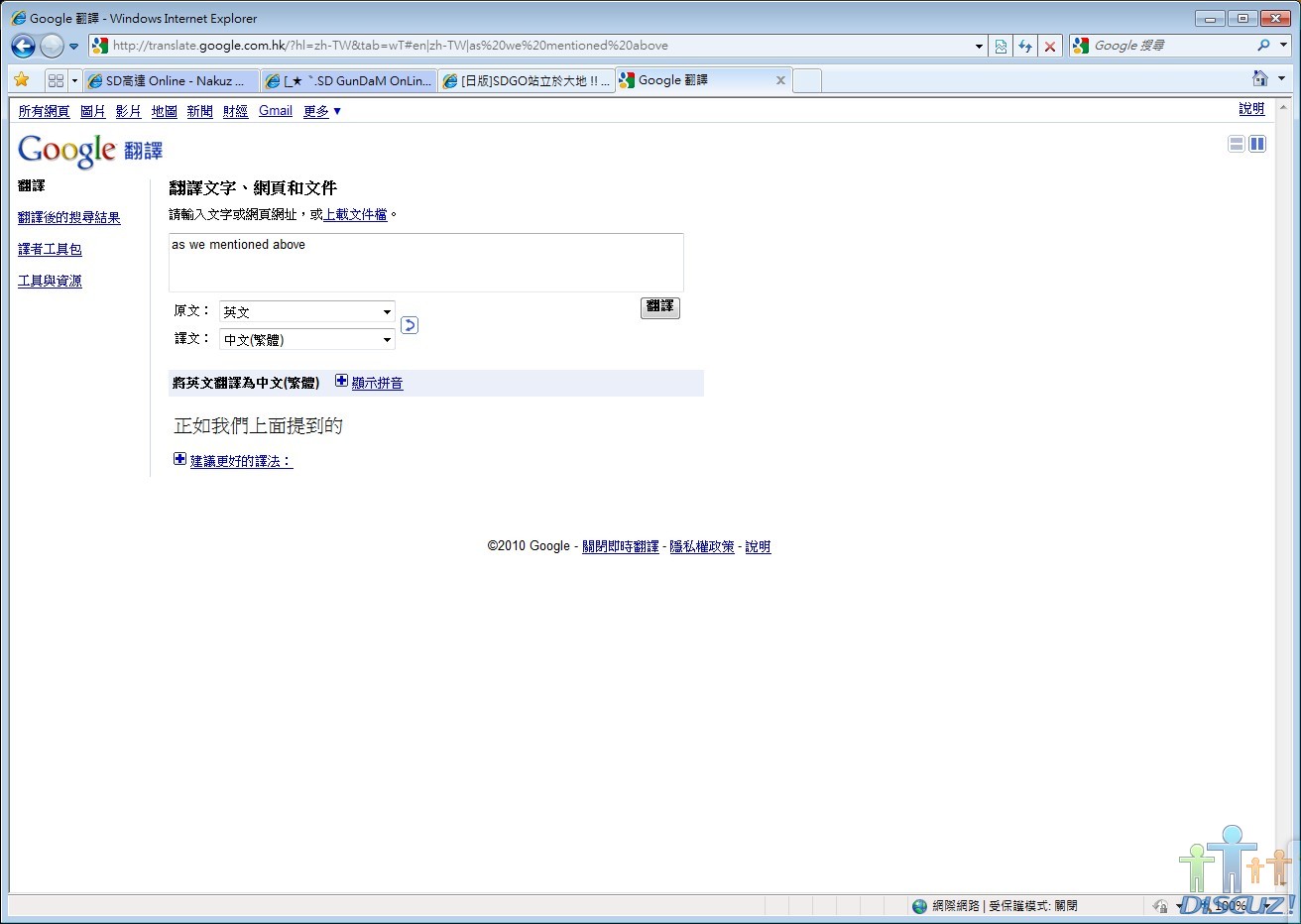Open the 新聞 link
The image size is (1301, 924).
(x=200, y=111)
